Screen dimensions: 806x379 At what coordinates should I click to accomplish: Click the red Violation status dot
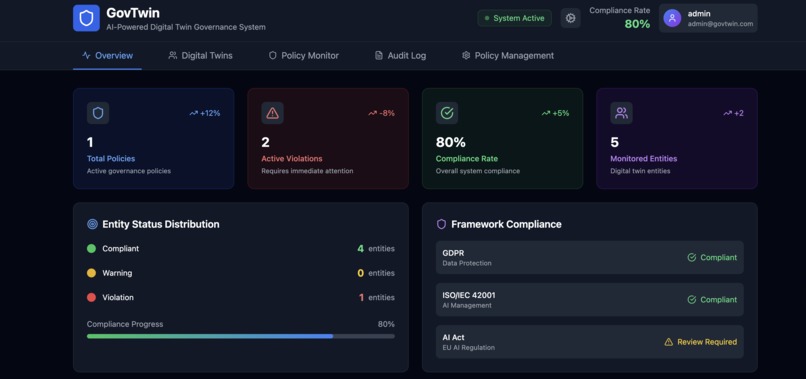(91, 297)
